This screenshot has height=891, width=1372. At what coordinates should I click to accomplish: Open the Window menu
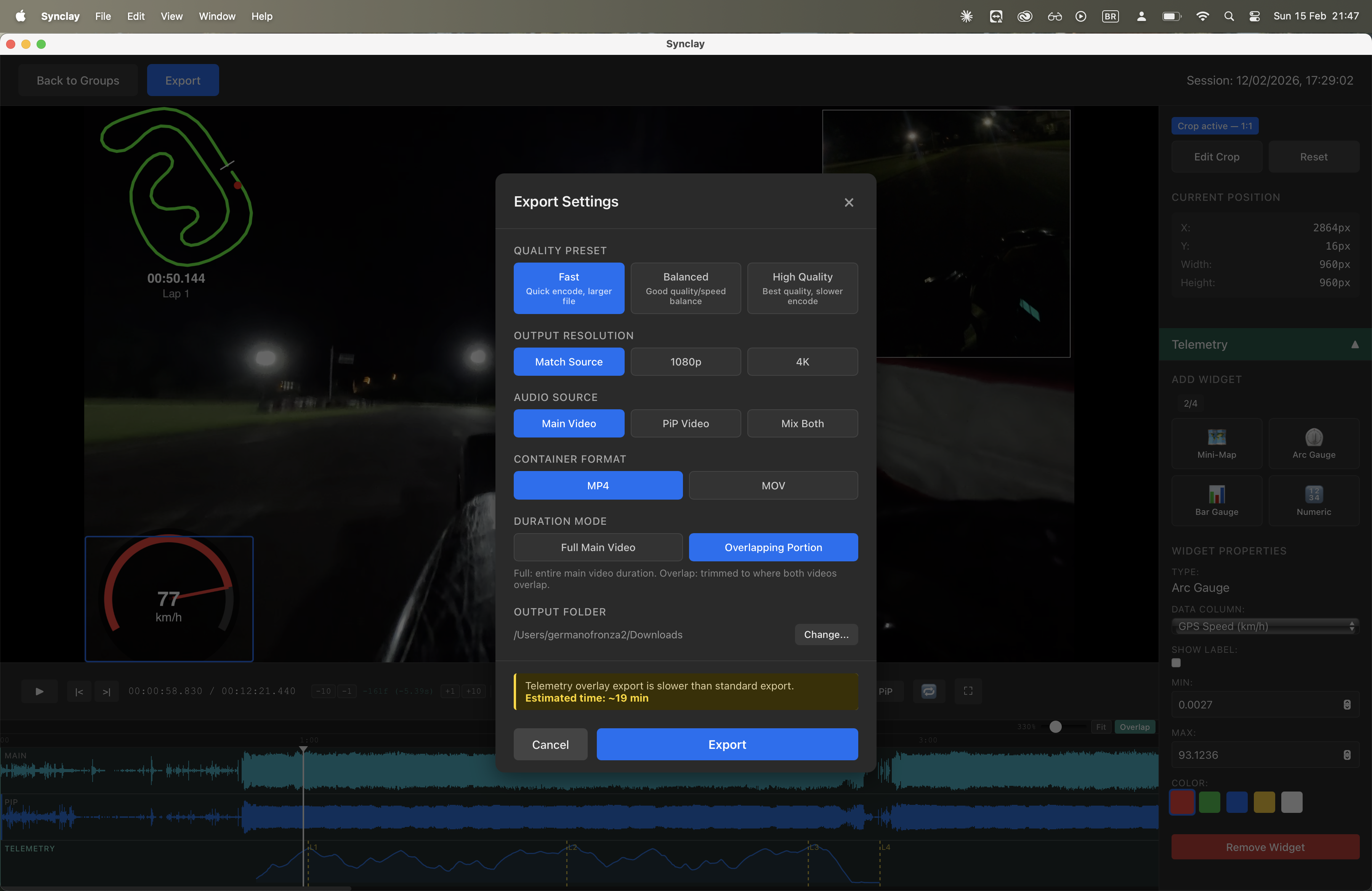pyautogui.click(x=217, y=16)
